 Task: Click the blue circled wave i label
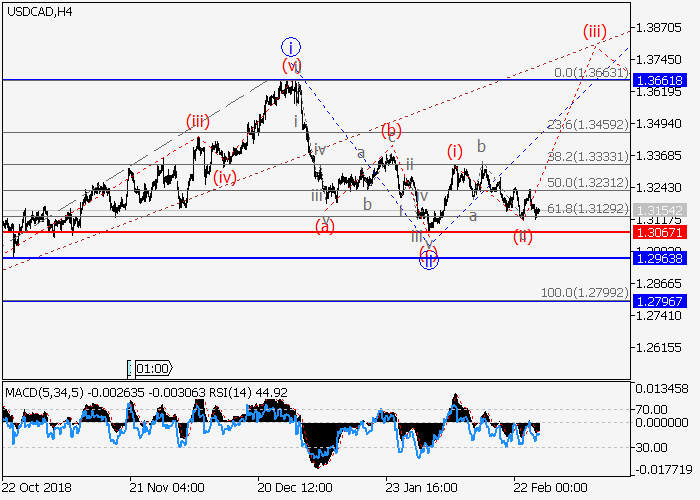290,47
